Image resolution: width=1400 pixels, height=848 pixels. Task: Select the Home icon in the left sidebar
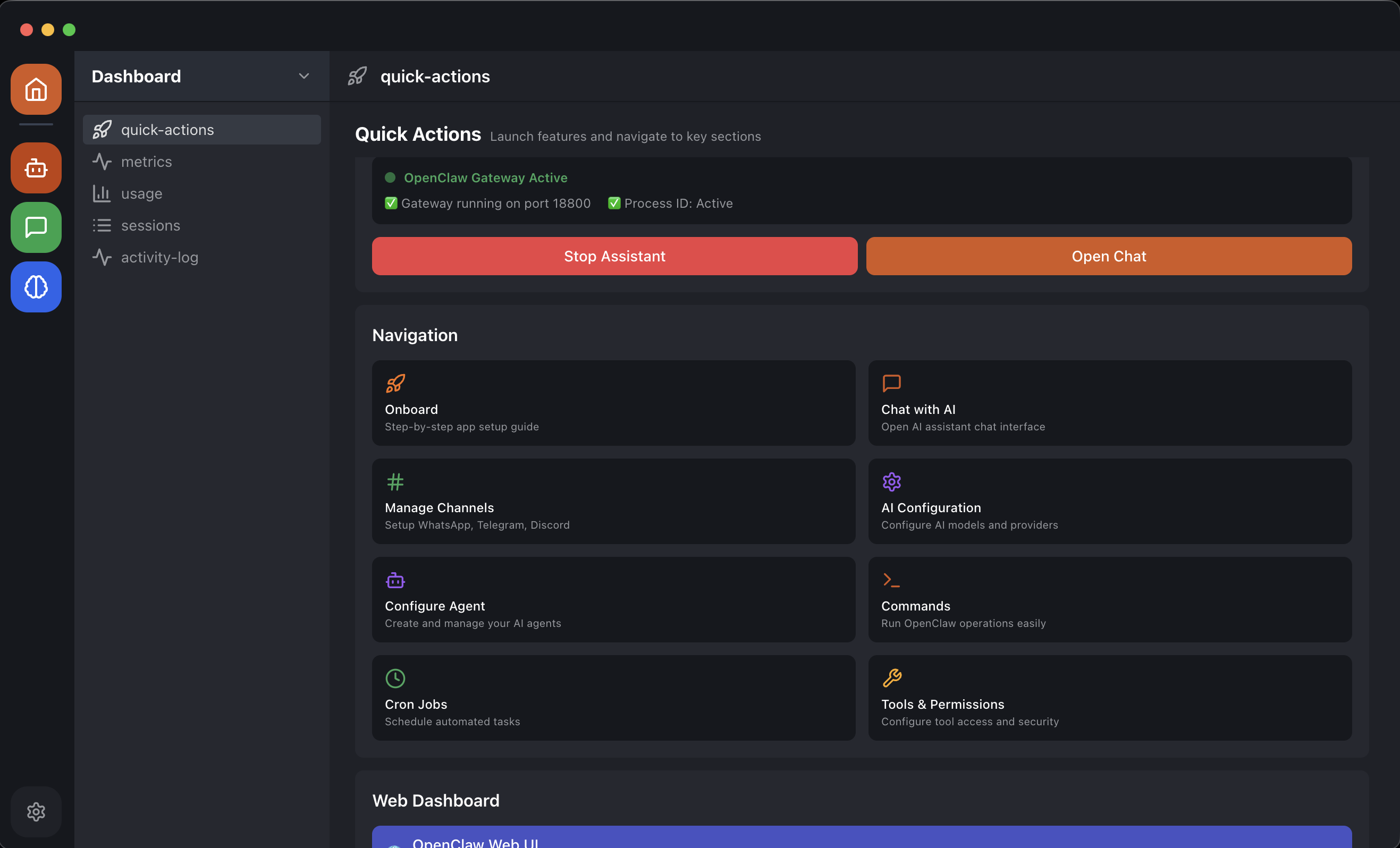click(35, 89)
